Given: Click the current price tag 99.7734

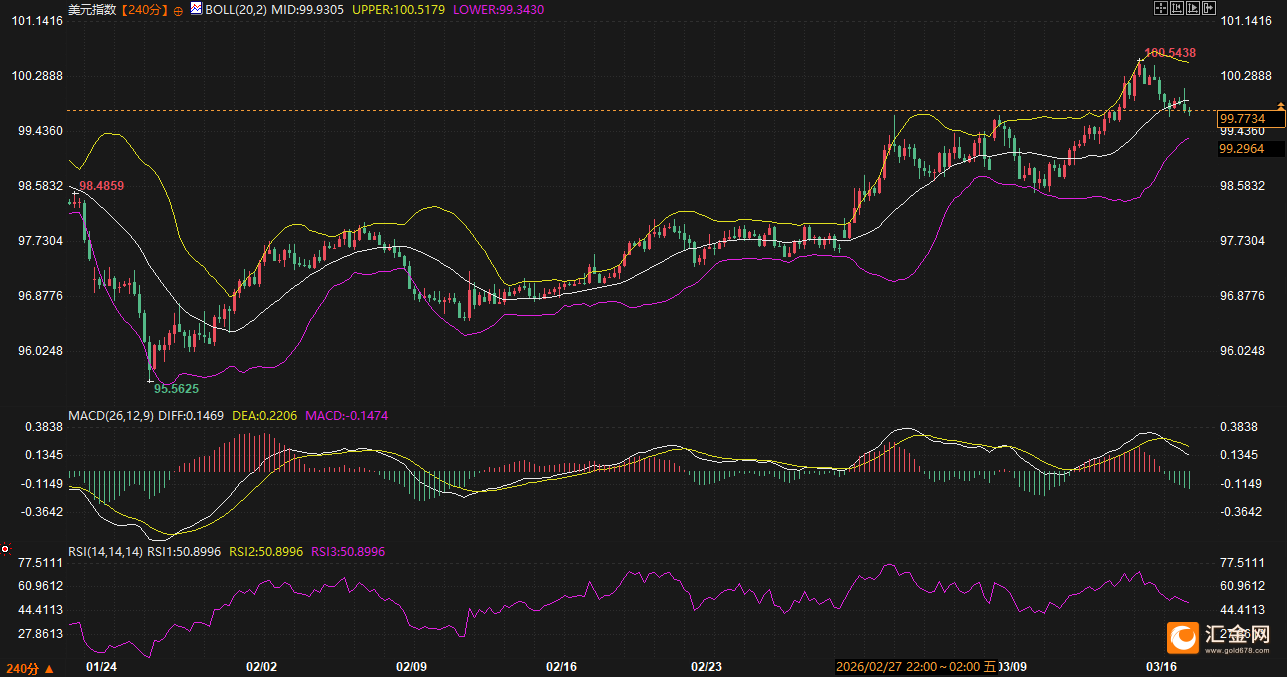Looking at the screenshot, I should (x=1242, y=119).
